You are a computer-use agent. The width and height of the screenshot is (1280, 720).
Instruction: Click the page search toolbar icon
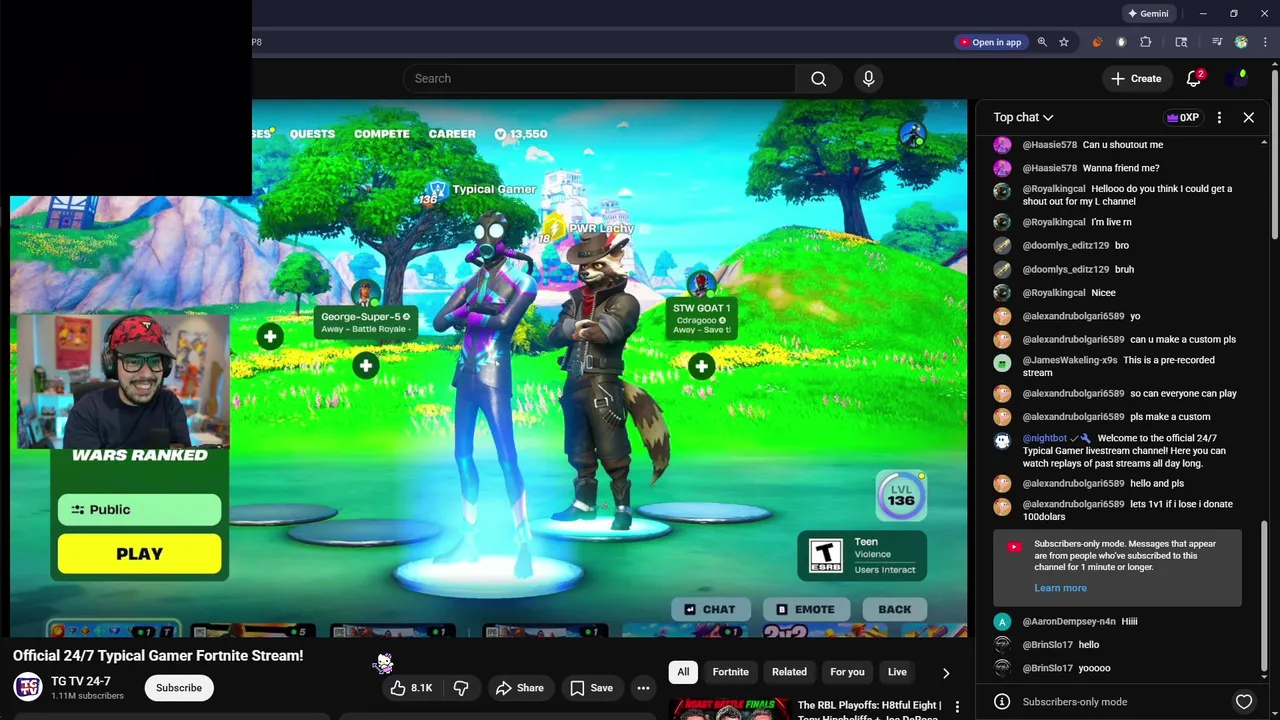tap(1181, 42)
